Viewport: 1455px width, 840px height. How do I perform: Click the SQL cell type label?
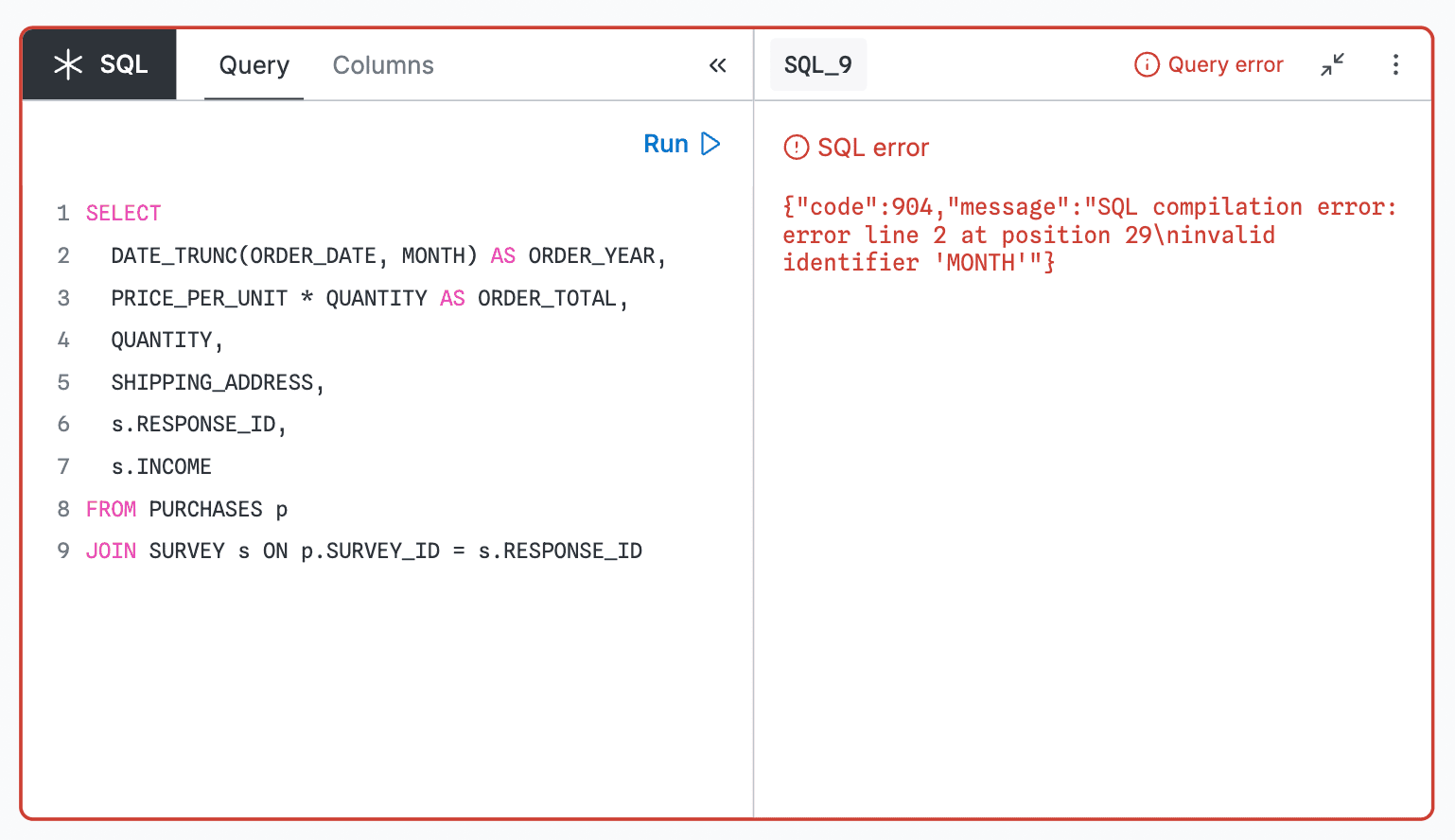124,64
